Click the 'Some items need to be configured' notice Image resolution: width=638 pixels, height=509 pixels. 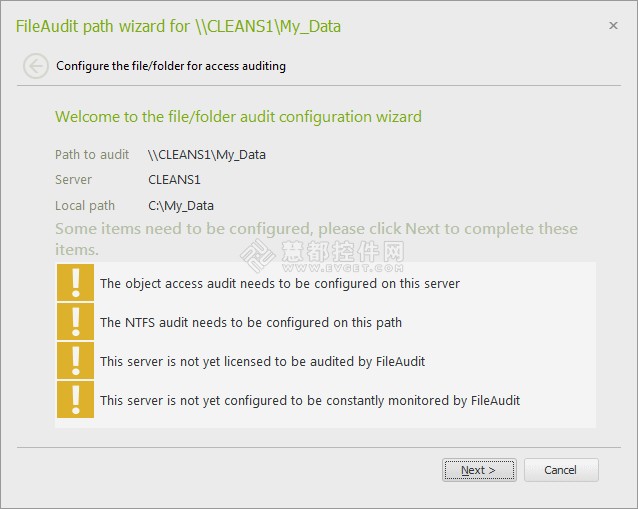point(316,239)
